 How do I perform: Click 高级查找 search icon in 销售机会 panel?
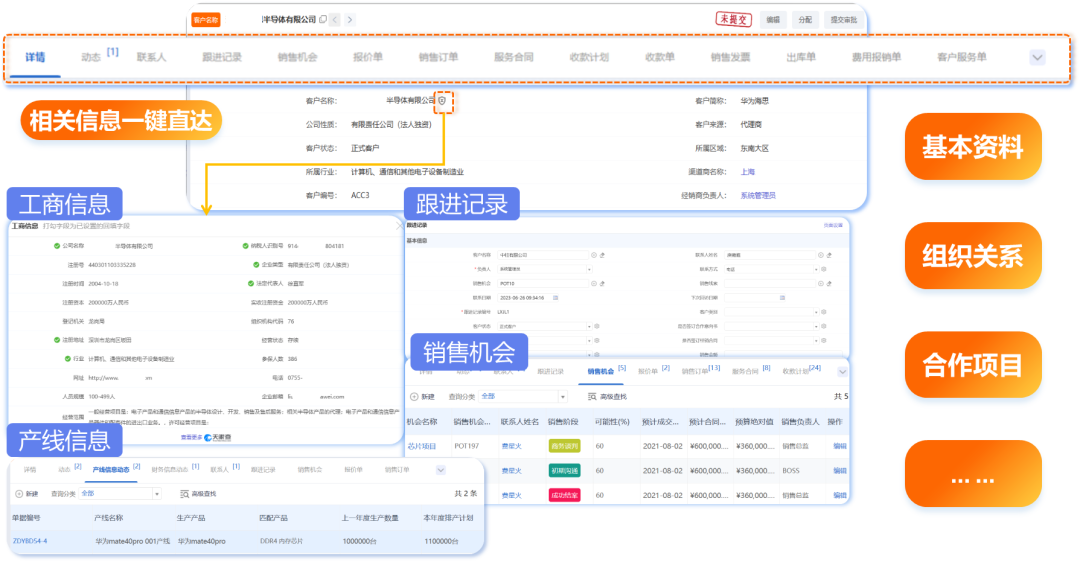point(592,397)
